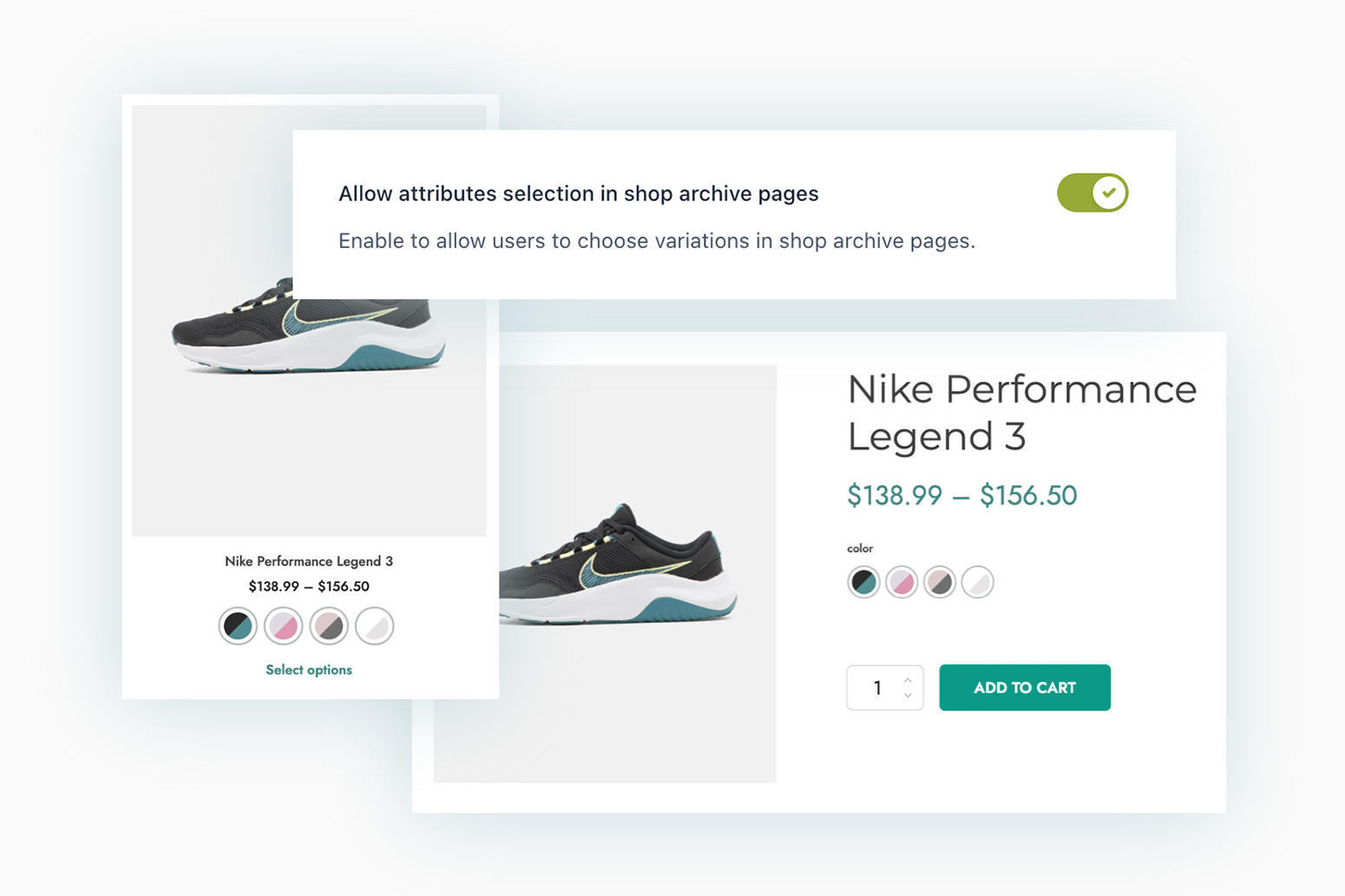Click the large Nike Performance Legend 3 heading
Screen dimensions: 1345x896
(1021, 412)
